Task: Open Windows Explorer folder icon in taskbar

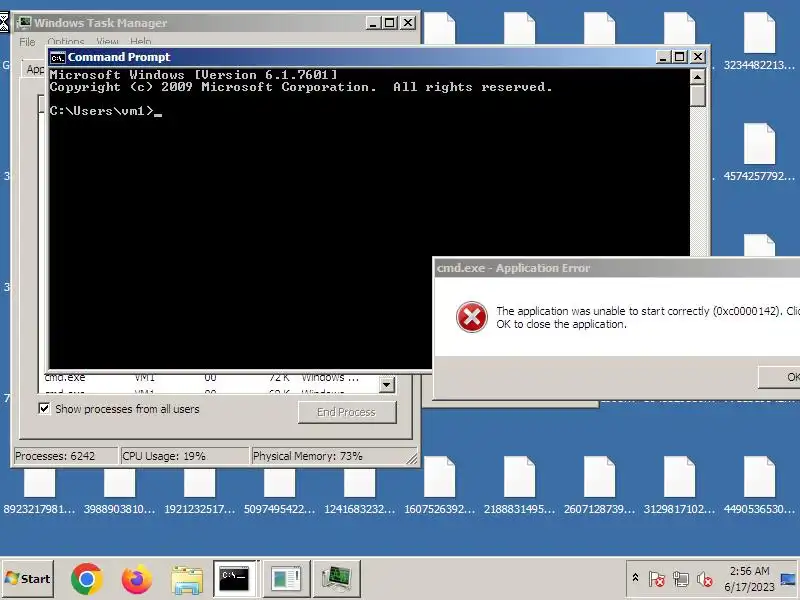Action: (x=187, y=579)
